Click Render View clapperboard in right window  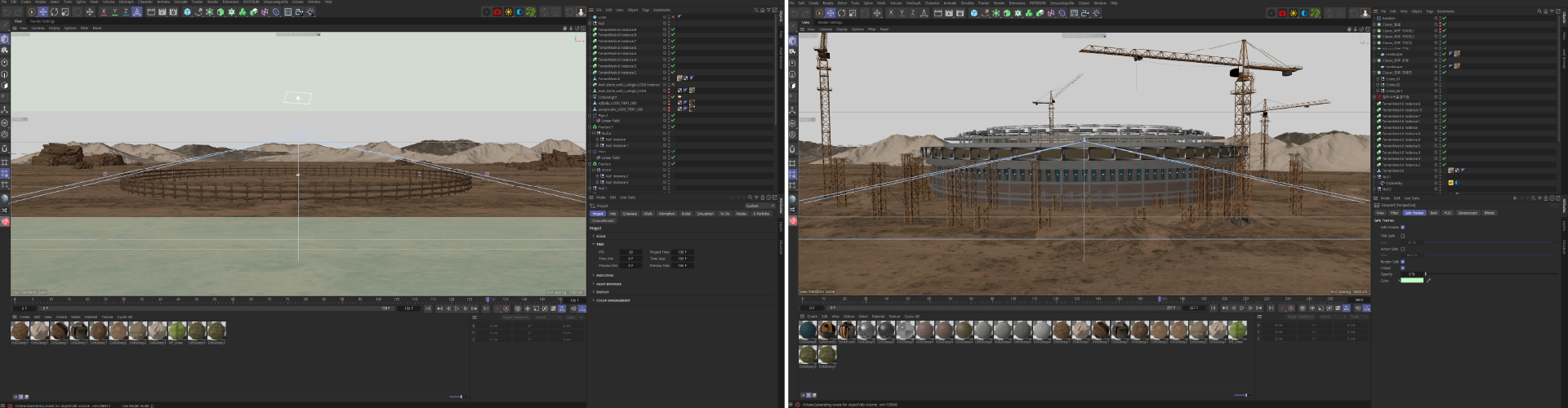[938, 12]
